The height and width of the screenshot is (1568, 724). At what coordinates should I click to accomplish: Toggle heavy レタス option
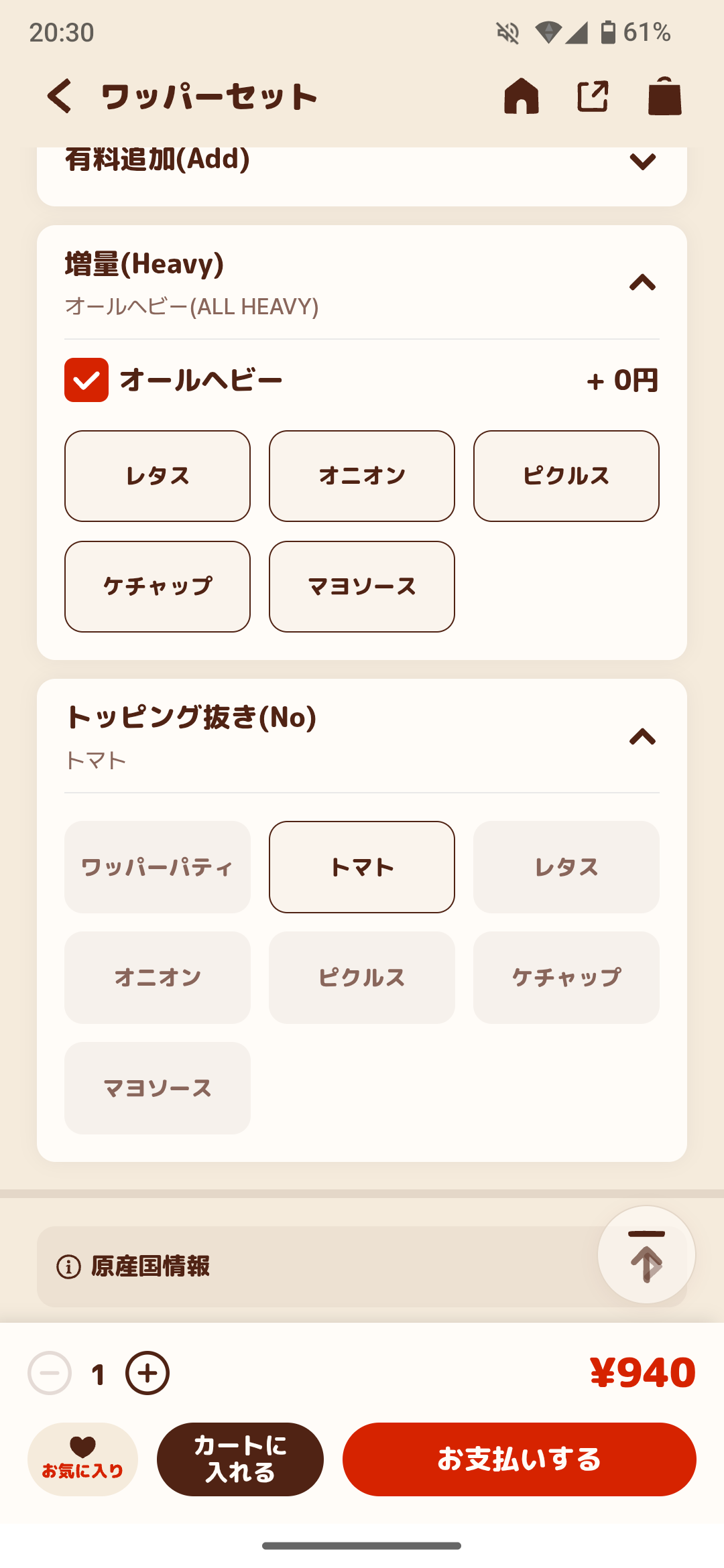point(158,476)
